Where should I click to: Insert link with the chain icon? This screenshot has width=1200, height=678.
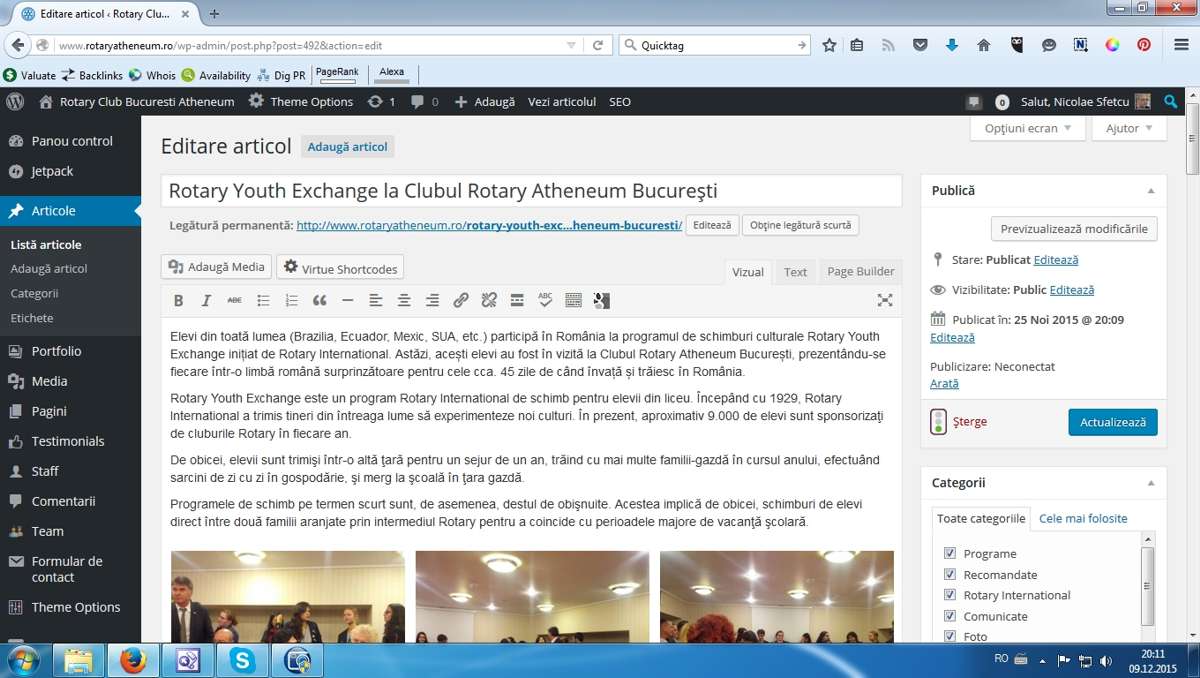460,300
